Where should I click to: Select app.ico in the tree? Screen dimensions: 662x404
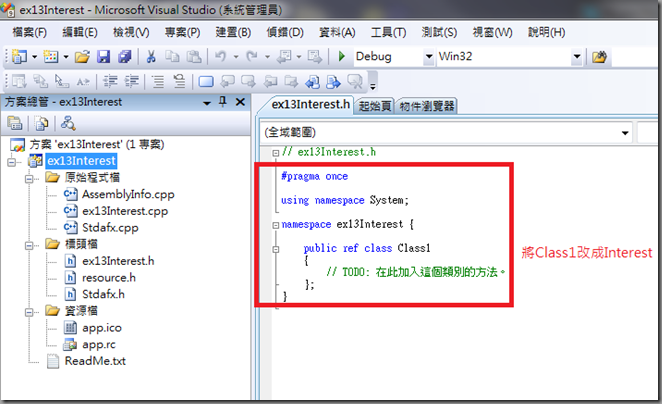[x=102, y=328]
